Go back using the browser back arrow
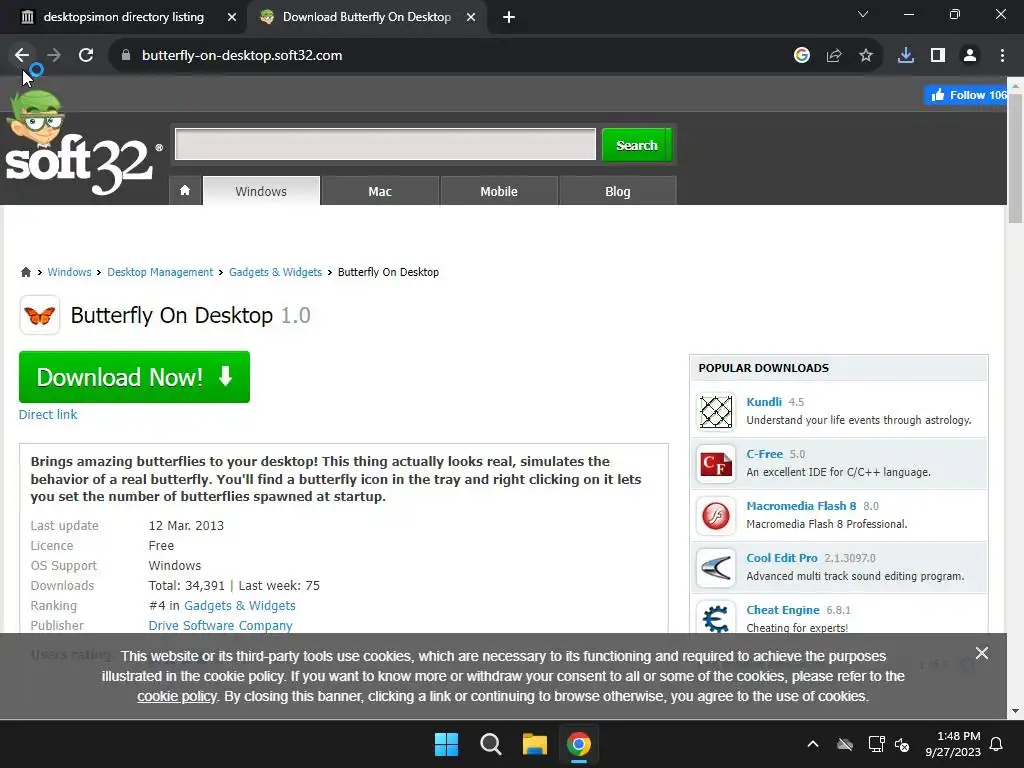This screenshot has width=1024, height=768. coord(22,56)
